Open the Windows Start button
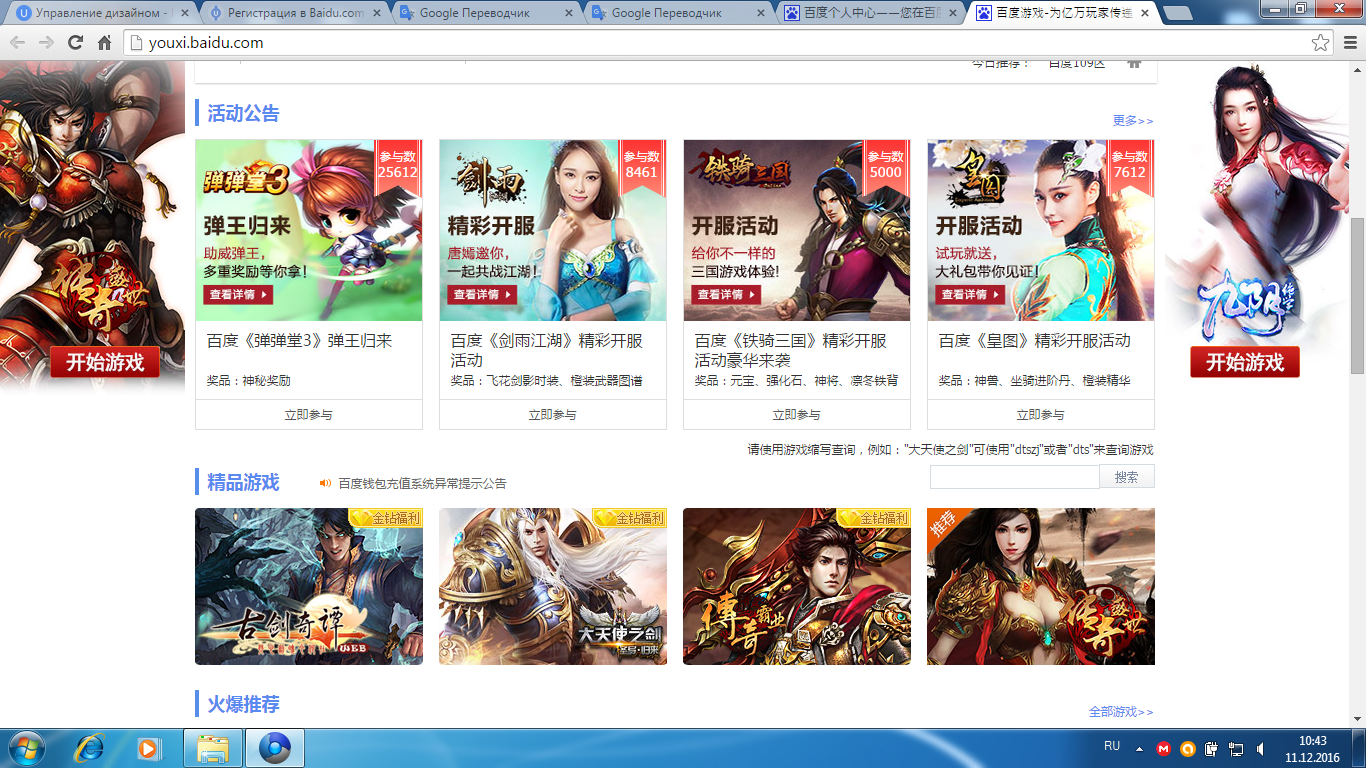 (x=27, y=748)
